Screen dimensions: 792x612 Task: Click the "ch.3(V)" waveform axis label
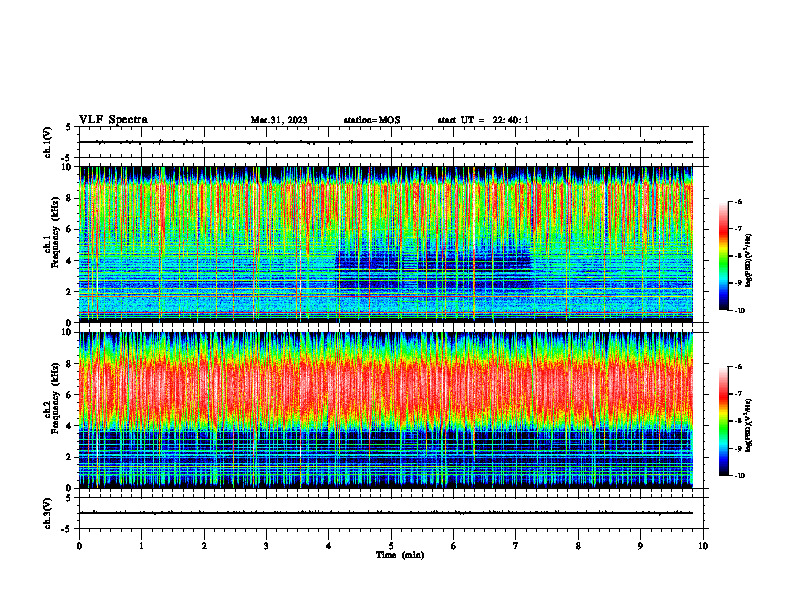[48, 513]
